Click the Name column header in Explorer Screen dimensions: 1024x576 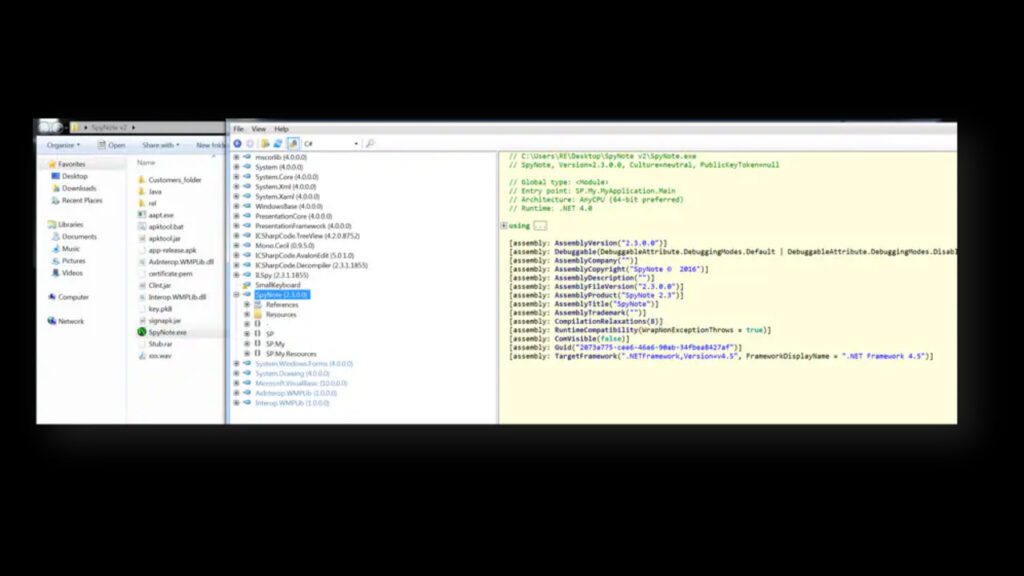(x=146, y=163)
